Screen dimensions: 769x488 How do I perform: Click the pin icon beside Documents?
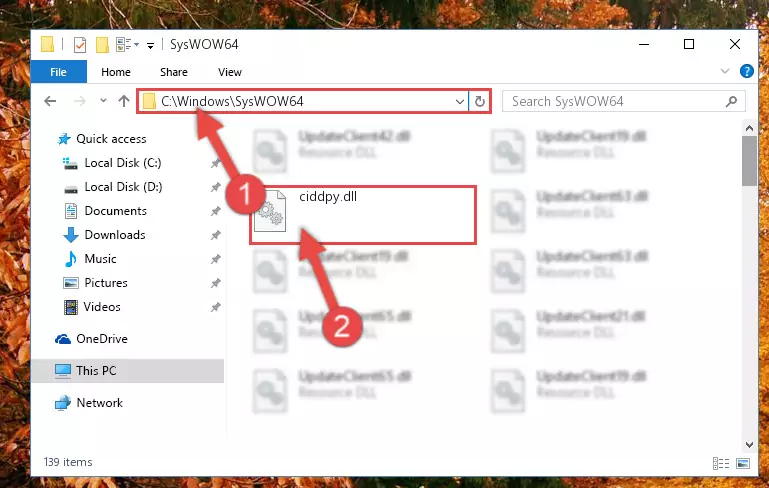click(x=215, y=211)
